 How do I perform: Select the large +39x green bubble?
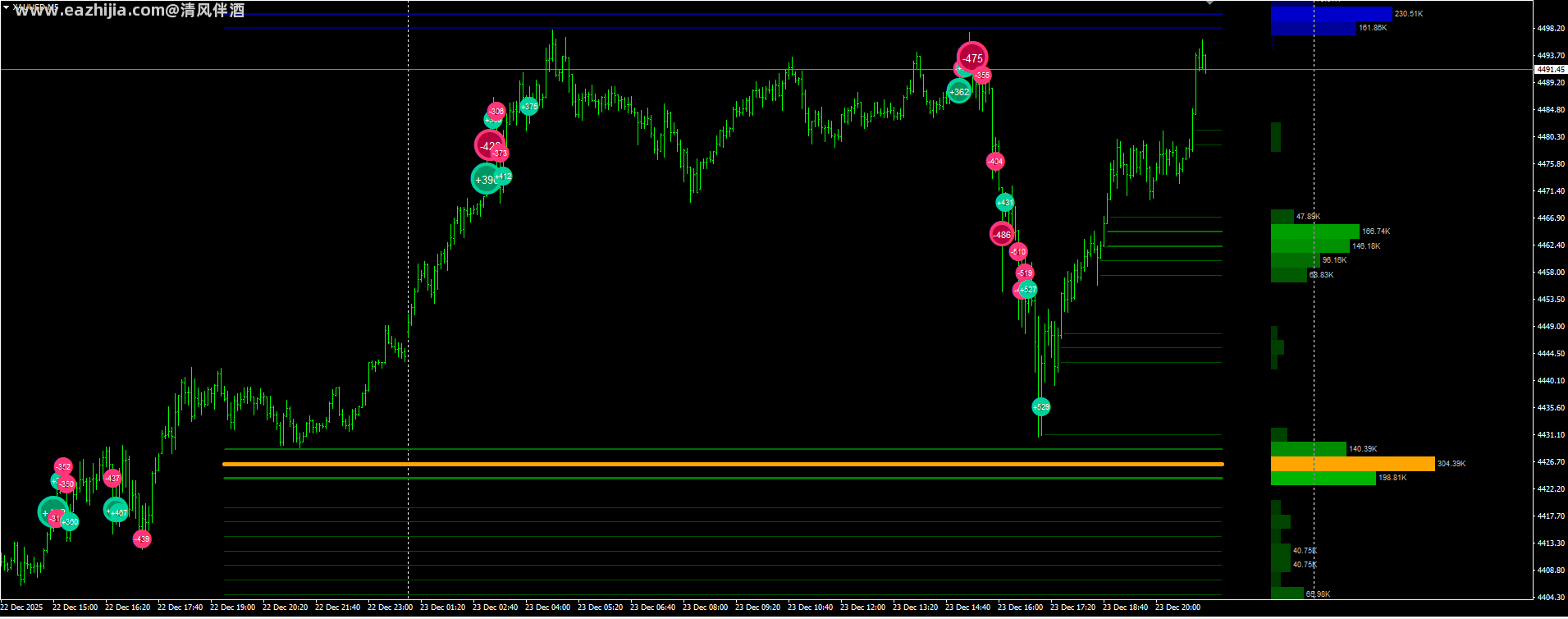pyautogui.click(x=487, y=179)
